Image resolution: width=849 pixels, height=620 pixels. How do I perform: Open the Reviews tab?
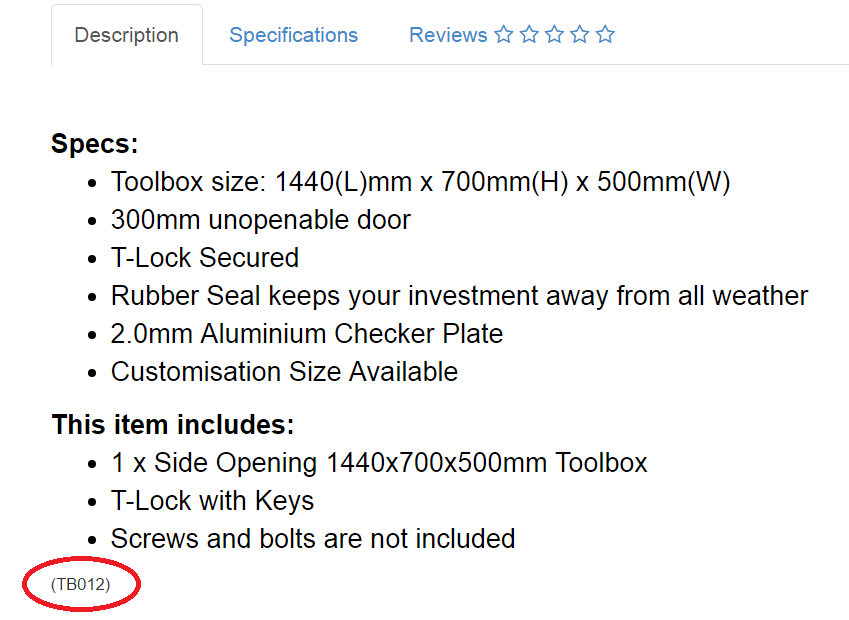click(512, 35)
